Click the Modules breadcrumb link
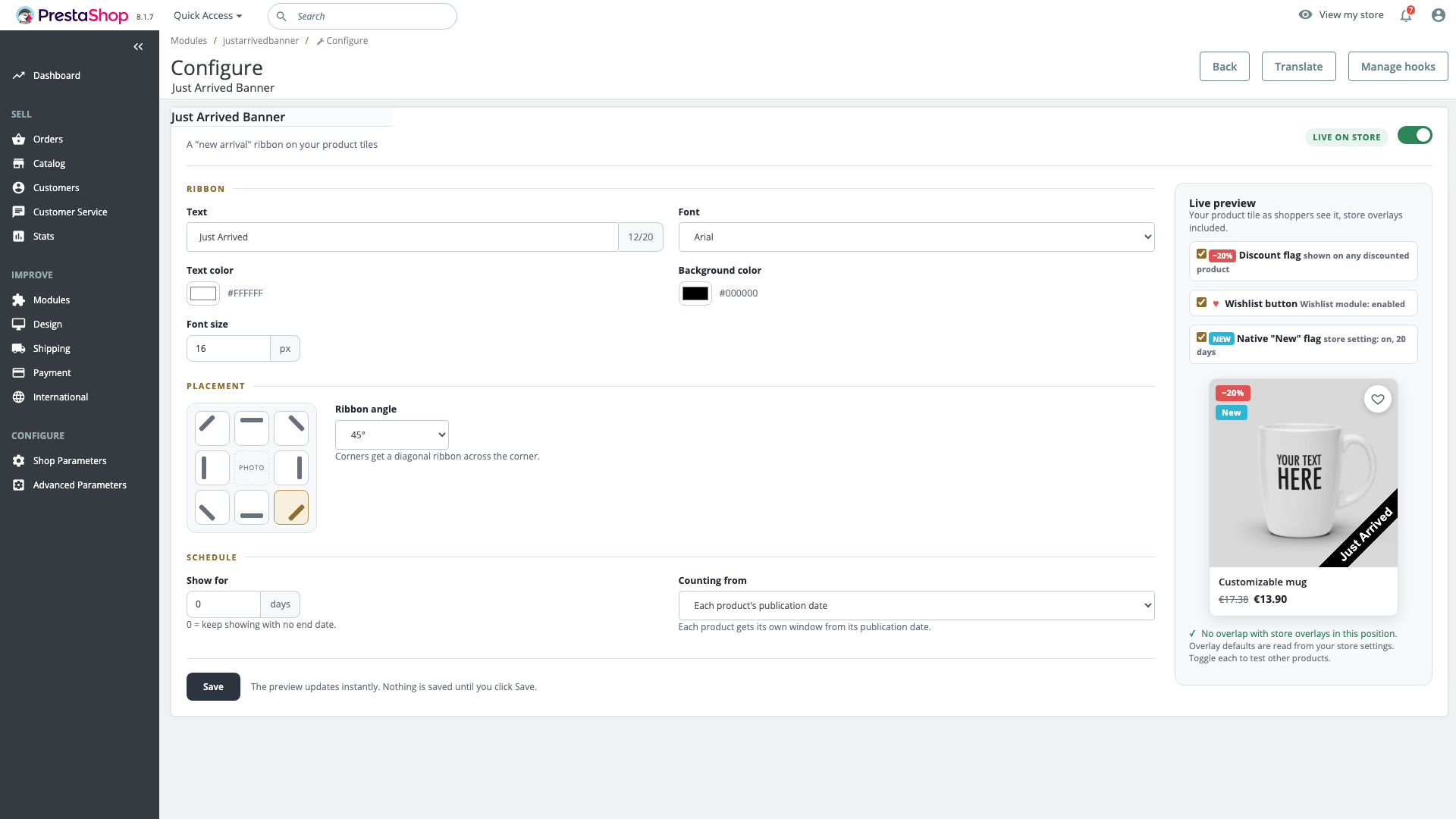This screenshot has height=819, width=1456. click(x=189, y=41)
